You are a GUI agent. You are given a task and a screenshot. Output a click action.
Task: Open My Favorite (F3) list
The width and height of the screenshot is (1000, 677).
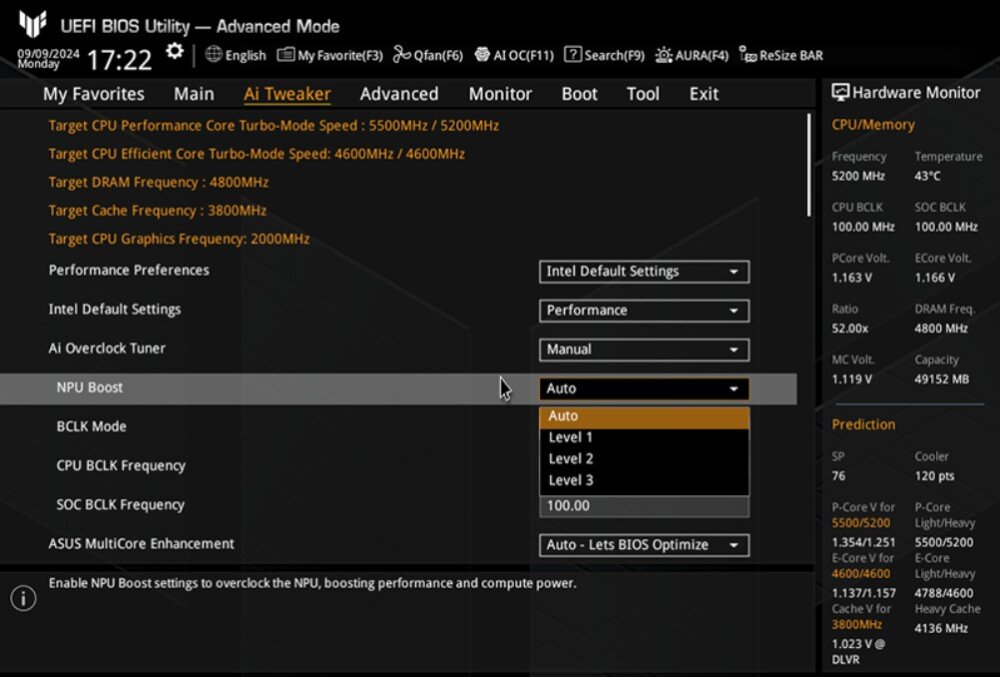tap(330, 55)
